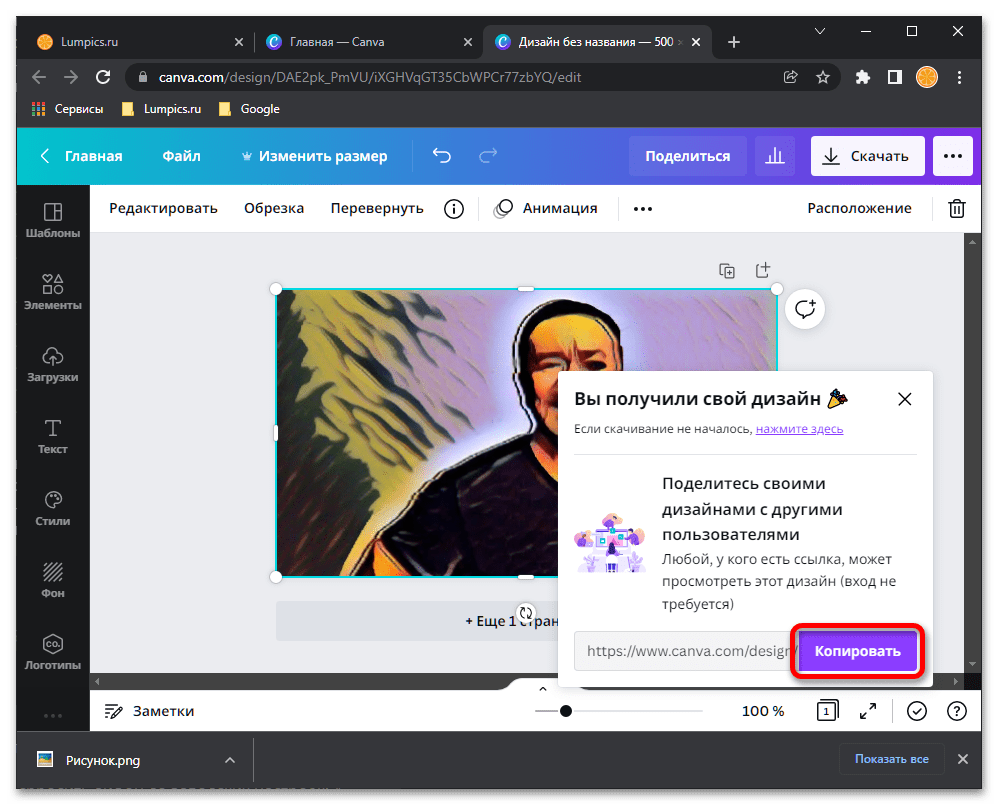Click the checkmark circle icon in bottom bar
The height and width of the screenshot is (805, 998).
tap(917, 711)
